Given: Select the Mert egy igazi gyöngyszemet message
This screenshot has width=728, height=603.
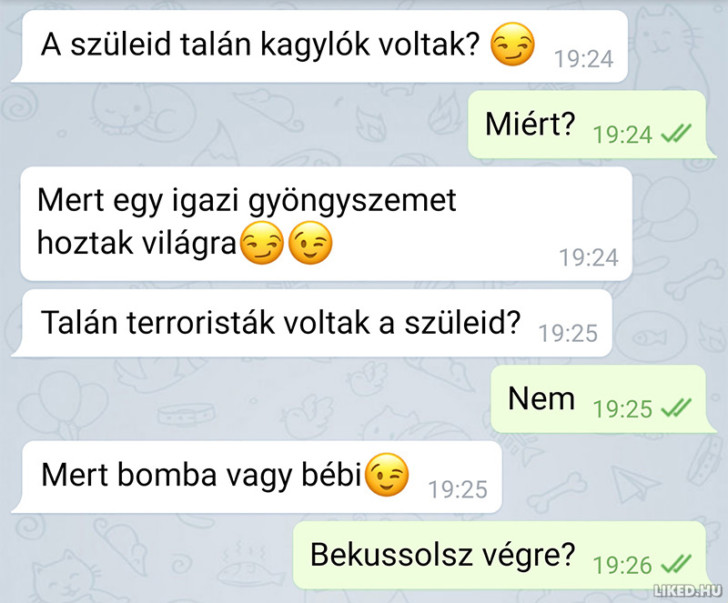Looking at the screenshot, I should (x=326, y=224).
